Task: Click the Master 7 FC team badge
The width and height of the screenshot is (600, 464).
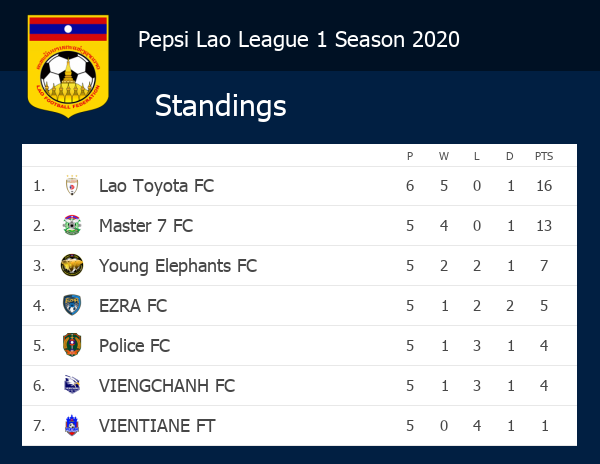Action: click(72, 225)
